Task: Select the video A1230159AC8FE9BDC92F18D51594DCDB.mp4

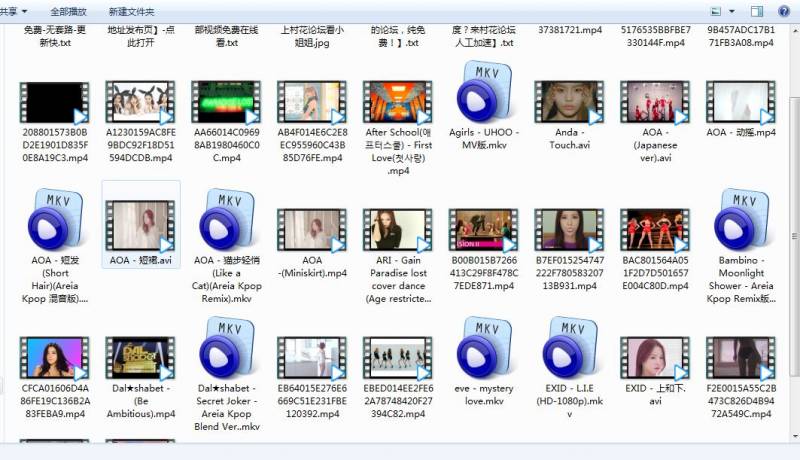Action: point(140,103)
